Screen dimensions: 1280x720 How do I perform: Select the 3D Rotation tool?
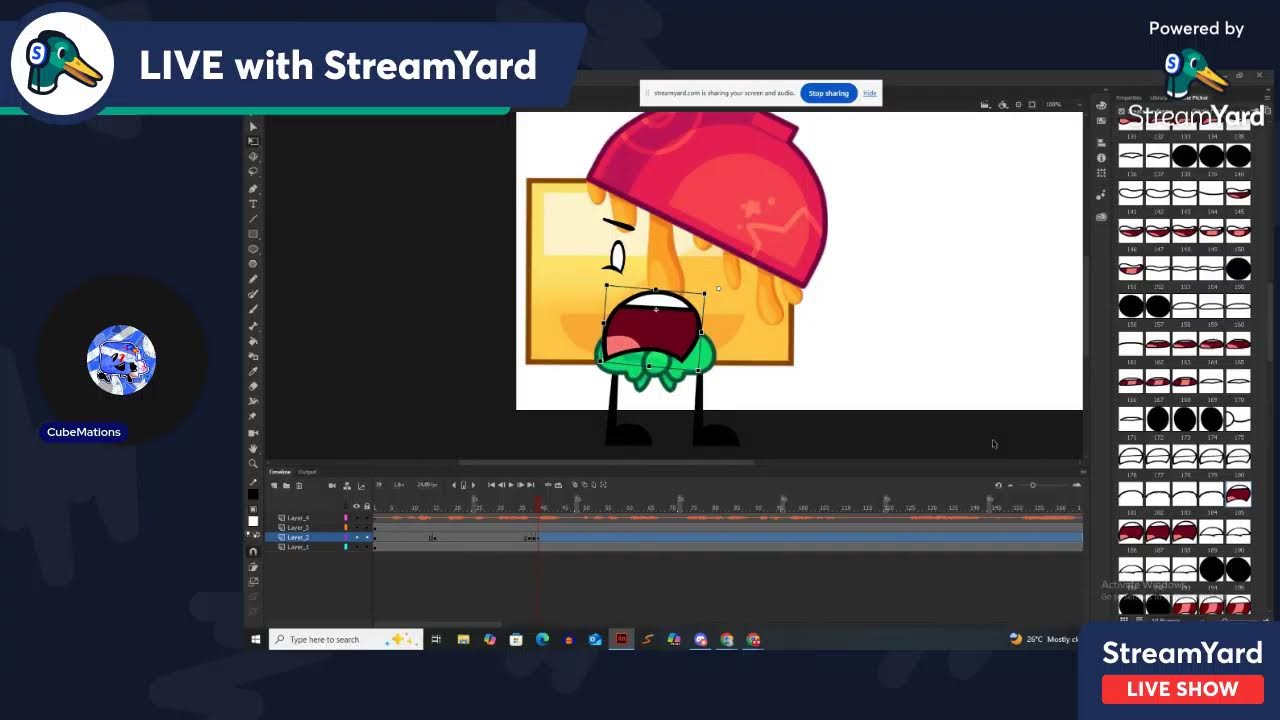coord(253,156)
